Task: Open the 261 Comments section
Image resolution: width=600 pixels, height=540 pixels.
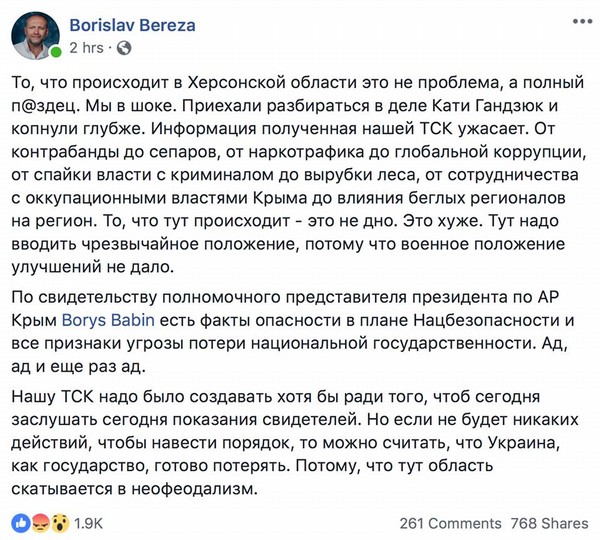Action: [x=450, y=524]
